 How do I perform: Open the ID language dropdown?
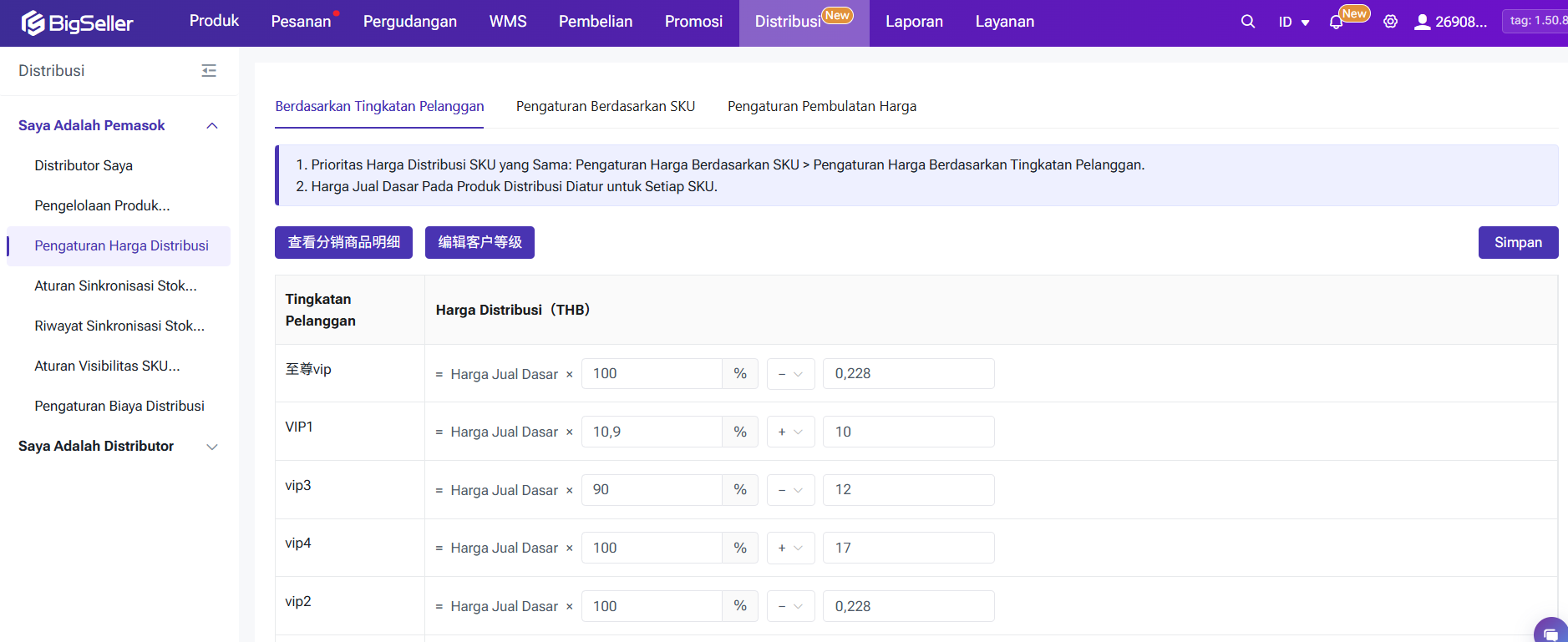tap(1293, 22)
